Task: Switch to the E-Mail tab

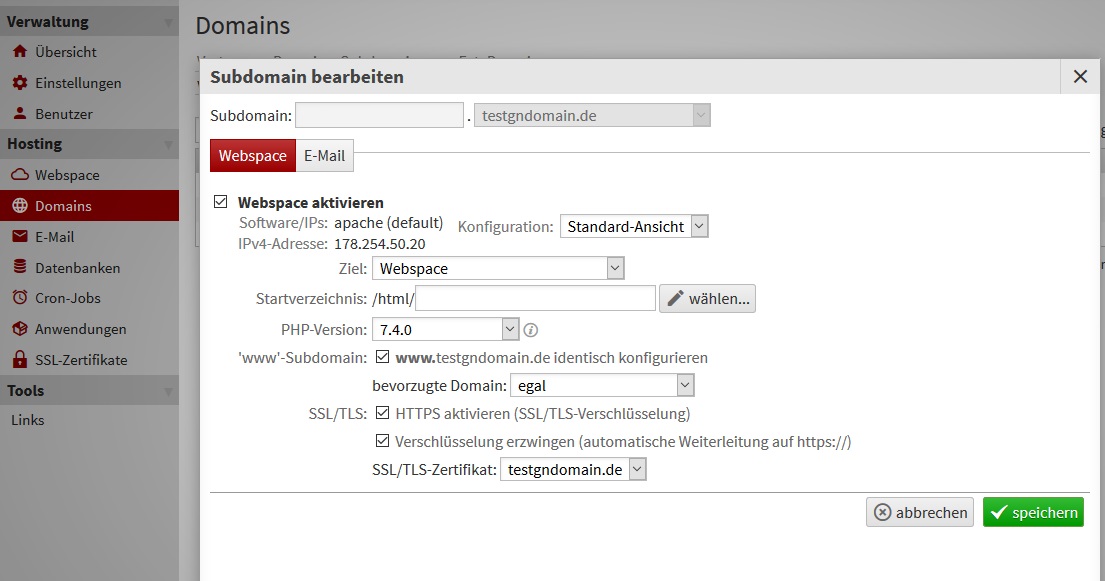Action: click(324, 156)
